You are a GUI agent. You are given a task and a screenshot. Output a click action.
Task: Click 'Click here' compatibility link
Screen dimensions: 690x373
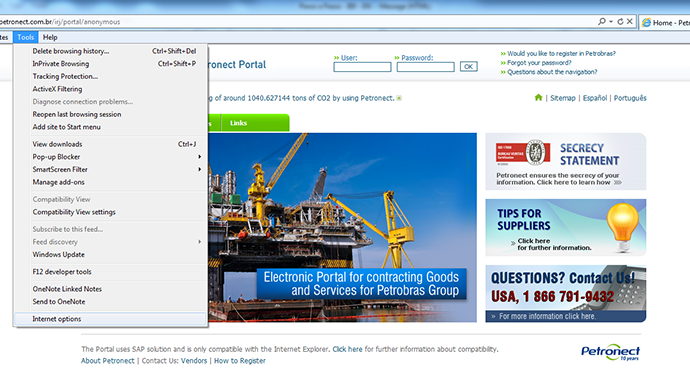pos(347,349)
